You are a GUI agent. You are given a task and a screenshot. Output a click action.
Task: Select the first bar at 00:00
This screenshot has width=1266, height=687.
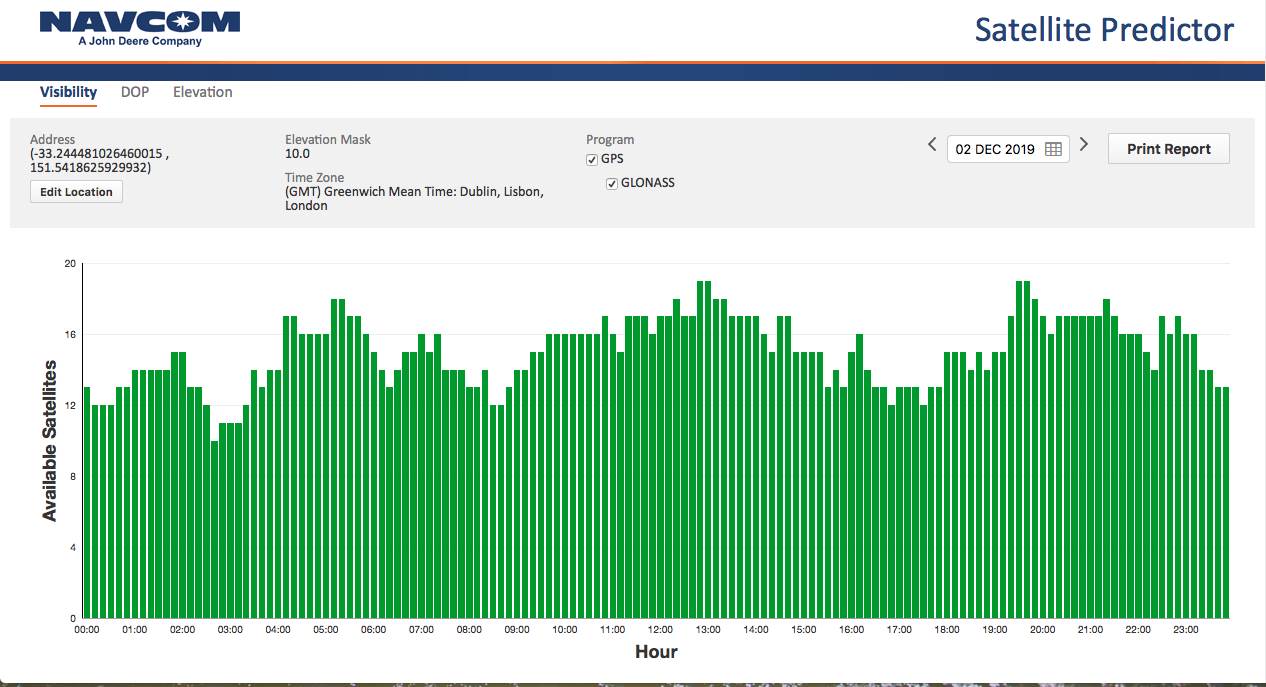87,502
